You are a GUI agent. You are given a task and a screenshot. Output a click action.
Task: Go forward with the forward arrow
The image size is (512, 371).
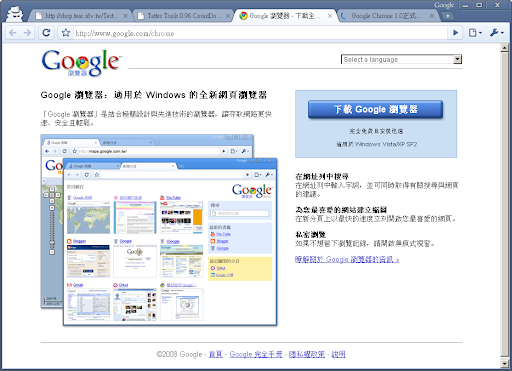click(x=27, y=33)
